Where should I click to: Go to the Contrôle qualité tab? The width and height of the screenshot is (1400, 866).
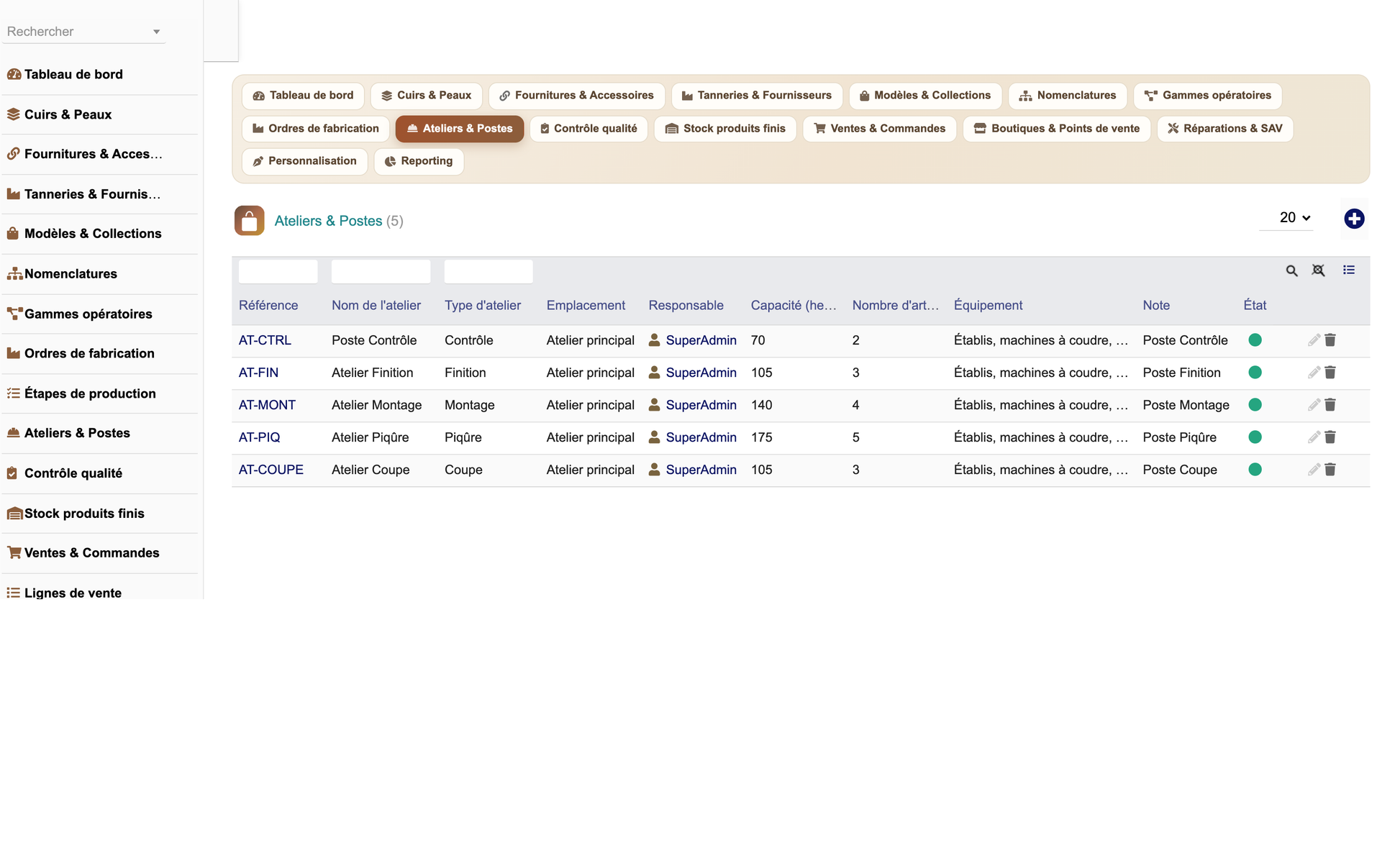[588, 129]
